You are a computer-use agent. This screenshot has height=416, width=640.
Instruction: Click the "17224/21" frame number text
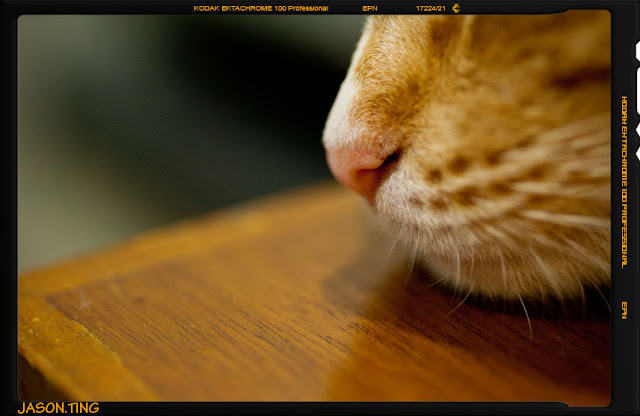click(430, 8)
